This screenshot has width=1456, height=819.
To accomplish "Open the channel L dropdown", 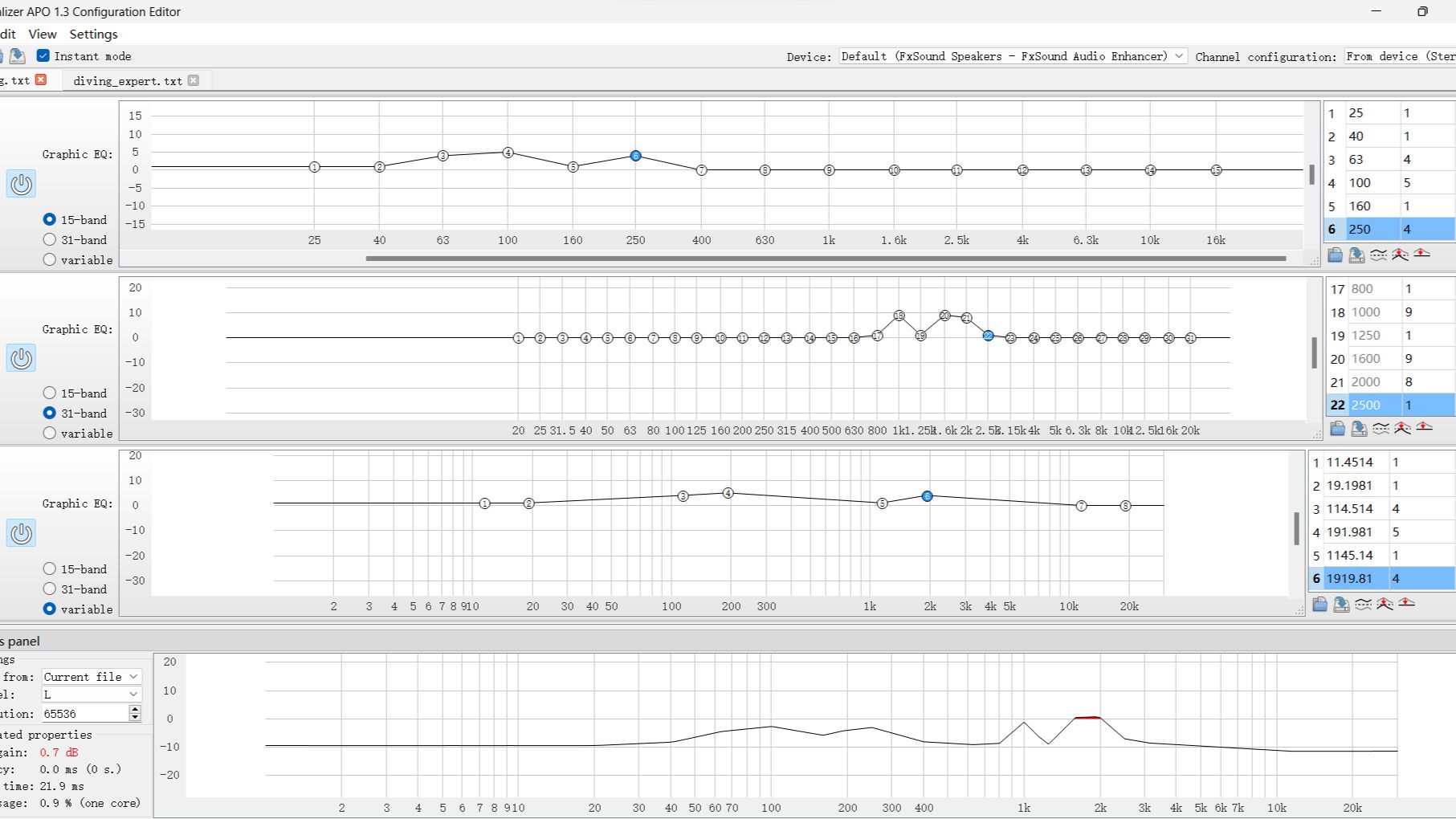I will pyautogui.click(x=92, y=695).
